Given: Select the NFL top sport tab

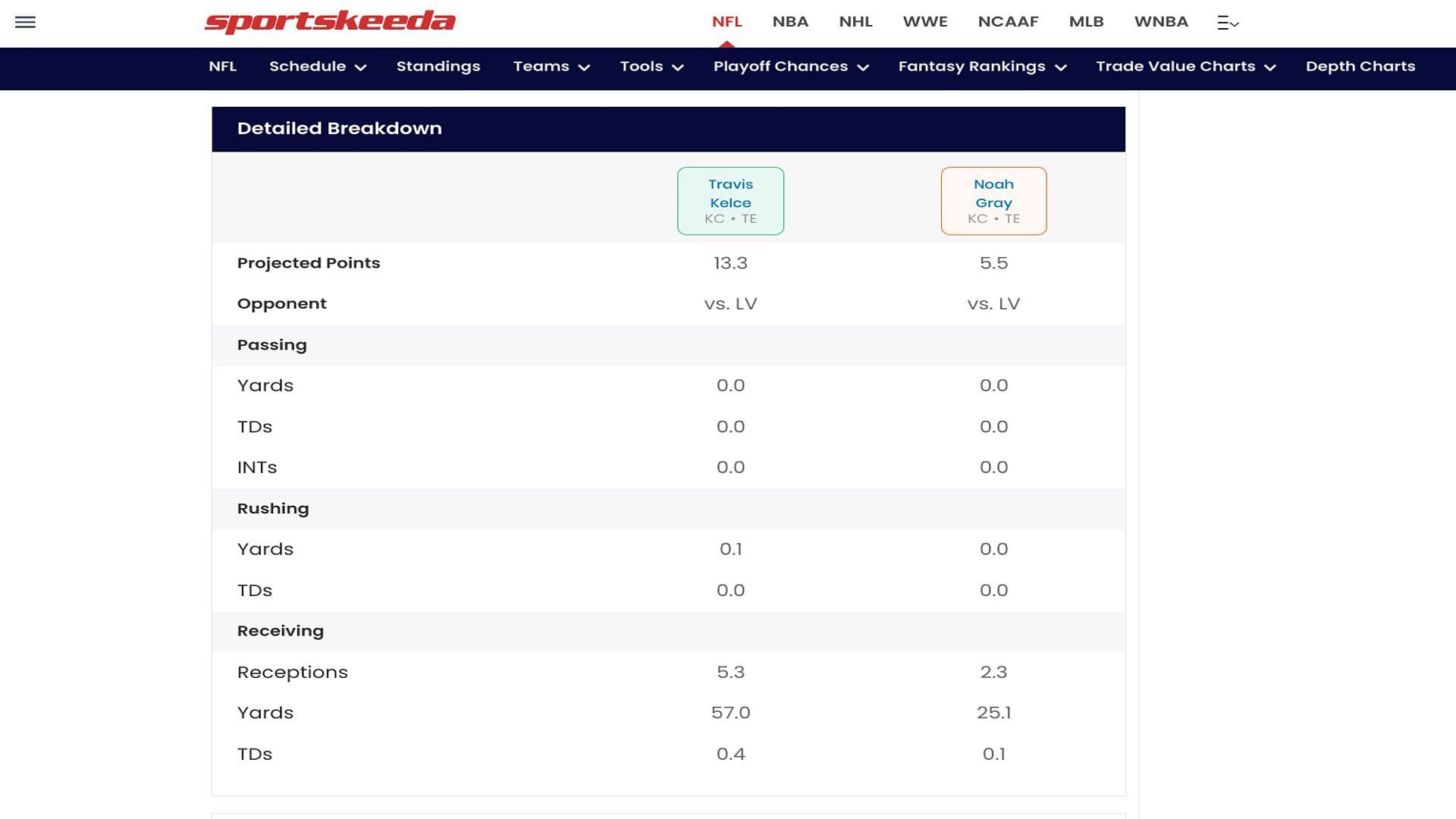Looking at the screenshot, I should pyautogui.click(x=726, y=22).
